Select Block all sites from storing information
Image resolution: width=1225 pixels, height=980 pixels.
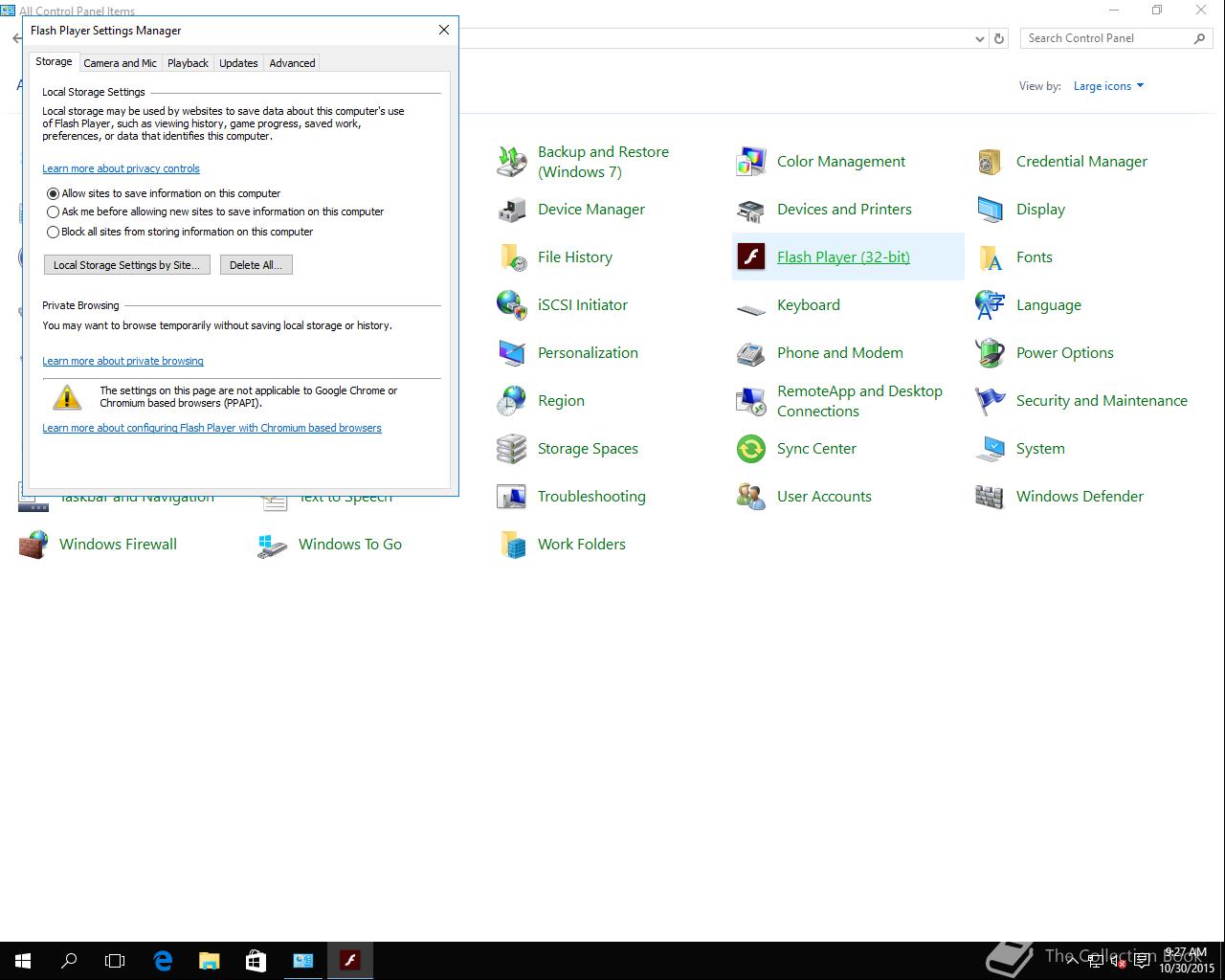click(54, 232)
